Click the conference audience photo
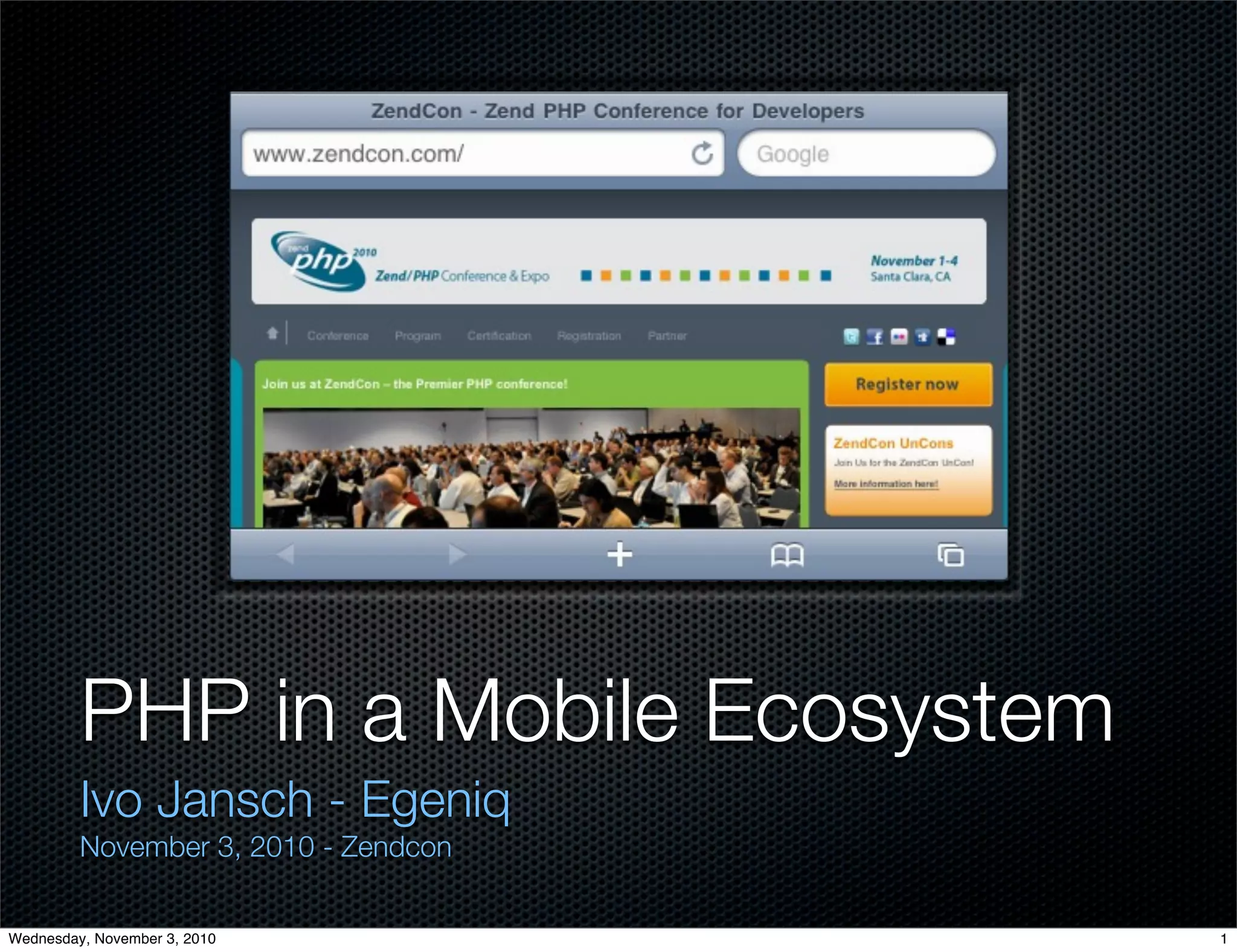The height and width of the screenshot is (952, 1237). (x=532, y=468)
